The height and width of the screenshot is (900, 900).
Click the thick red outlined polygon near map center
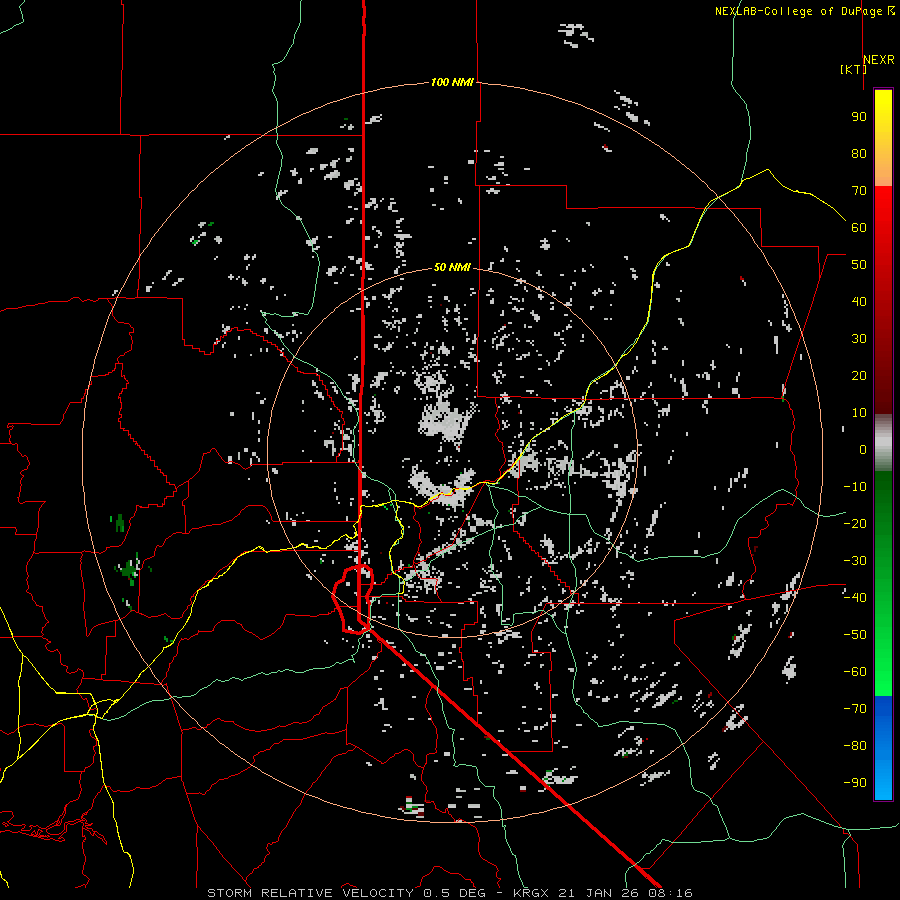coord(353,599)
